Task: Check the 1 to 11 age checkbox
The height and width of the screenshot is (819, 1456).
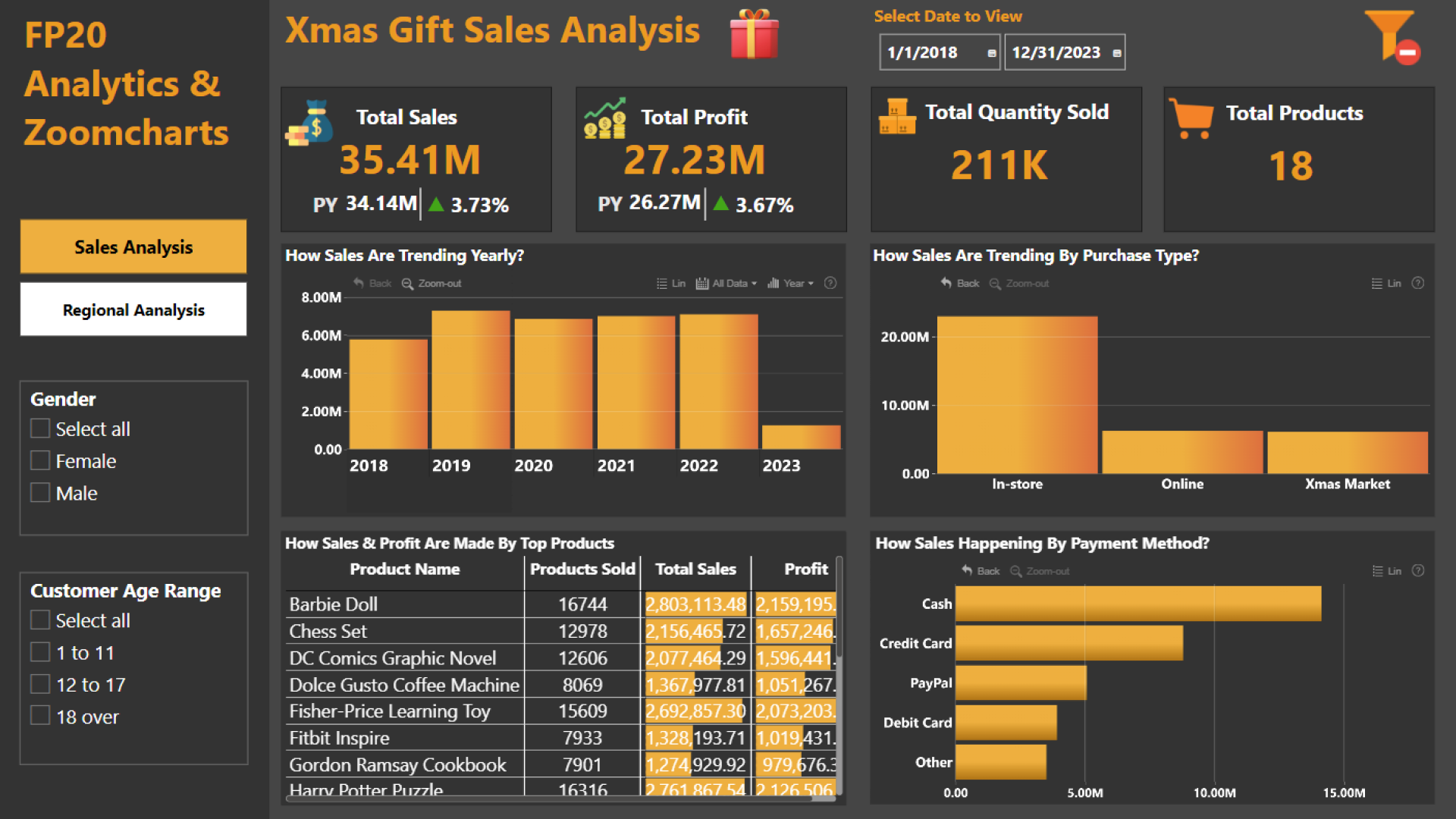Action: coord(40,651)
